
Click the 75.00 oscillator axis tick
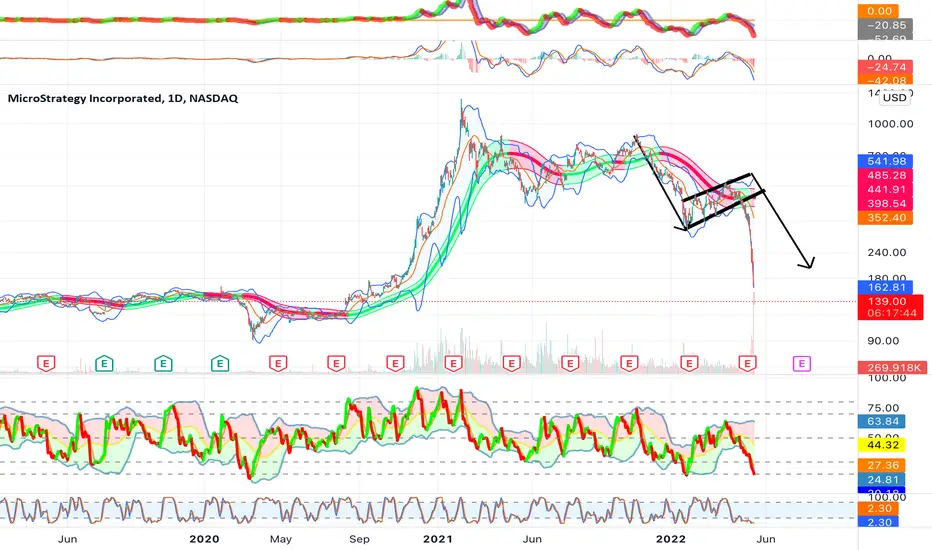tap(883, 408)
